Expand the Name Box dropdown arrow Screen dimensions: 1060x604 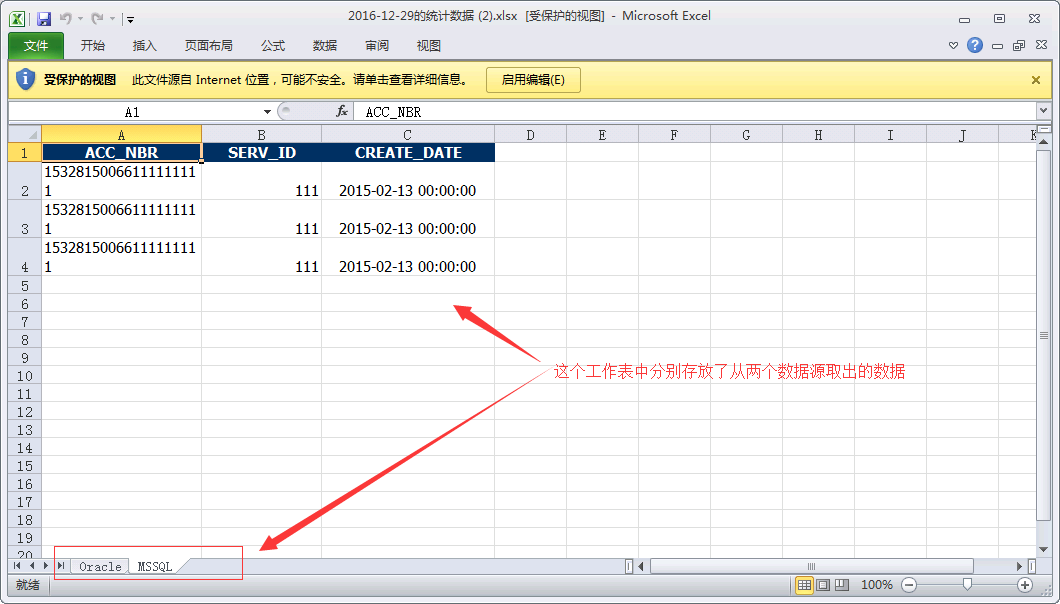[267, 112]
